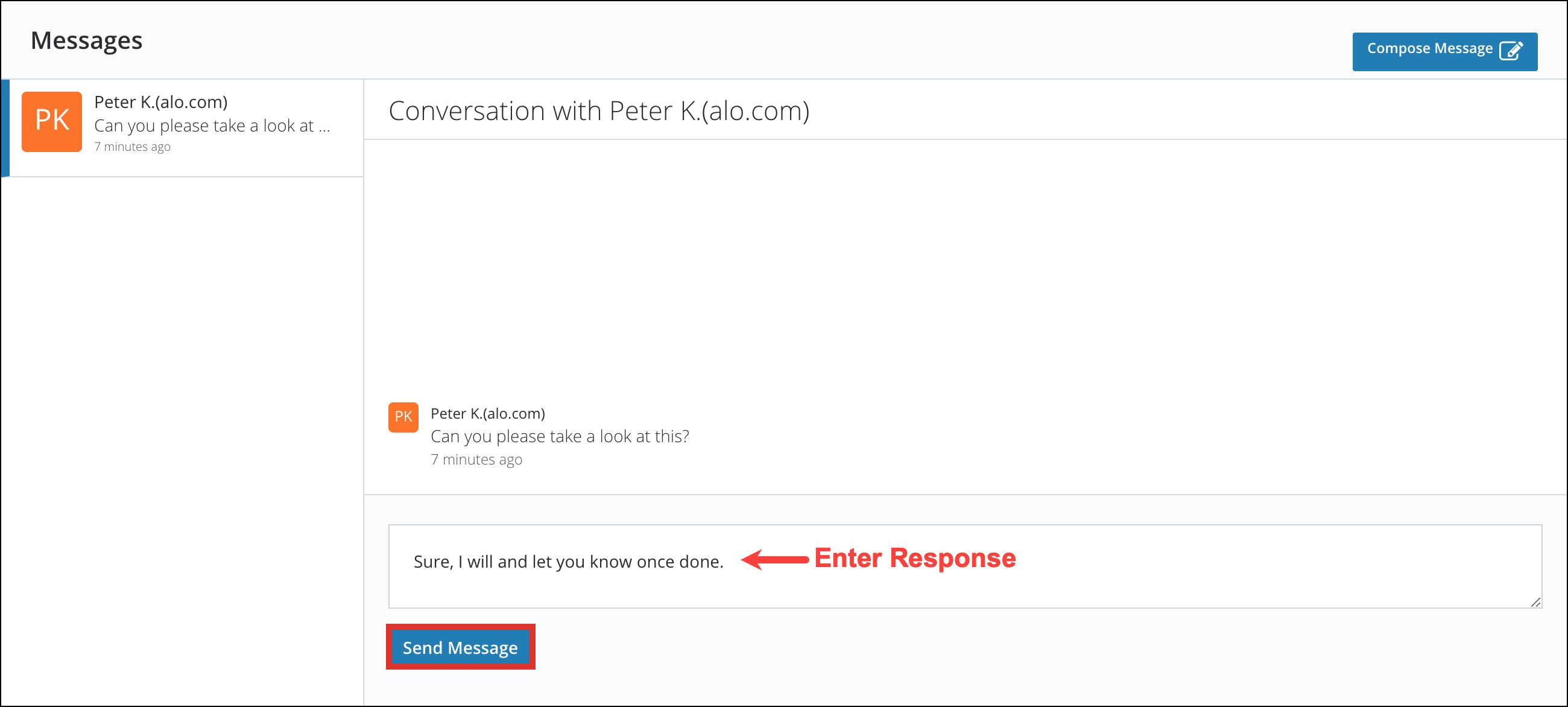Click '7 minutes ago' under the conversation message

pos(476,459)
